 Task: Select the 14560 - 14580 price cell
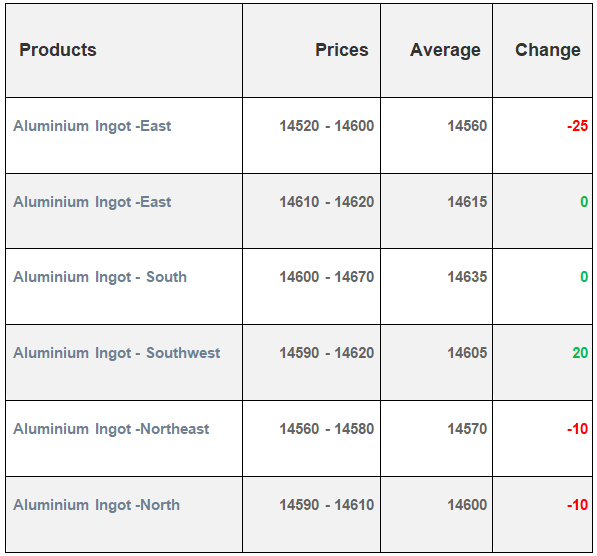[327, 429]
